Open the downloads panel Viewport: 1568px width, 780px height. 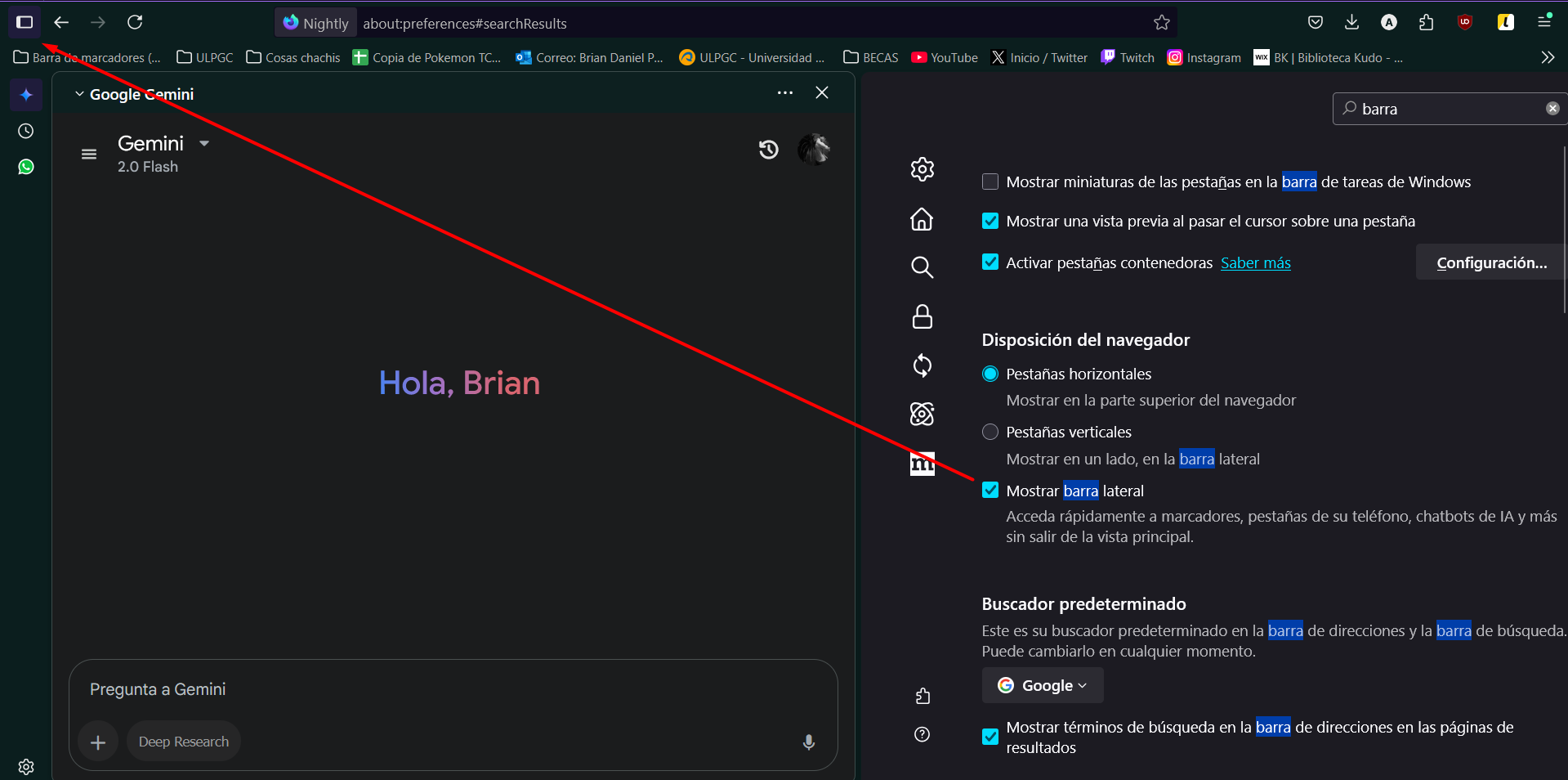[x=1351, y=22]
